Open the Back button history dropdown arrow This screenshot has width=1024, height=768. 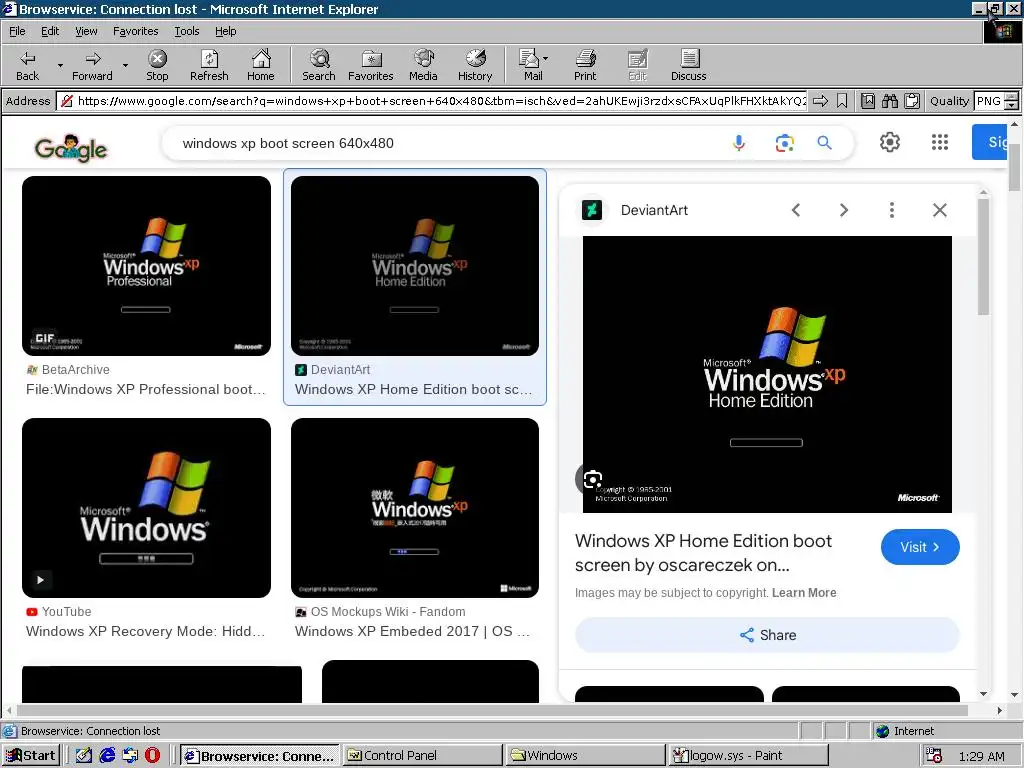(60, 65)
